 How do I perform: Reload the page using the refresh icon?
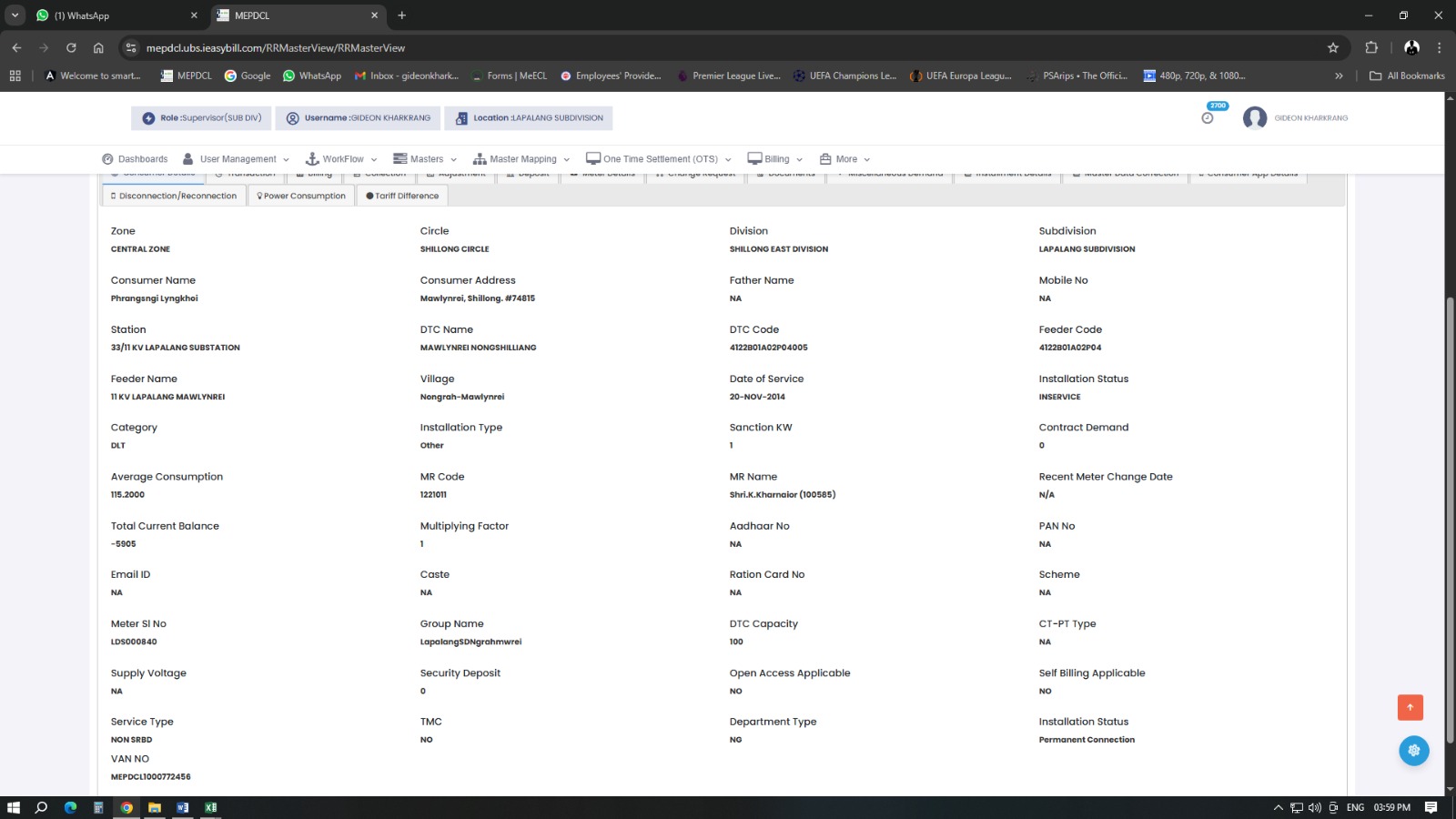71,48
